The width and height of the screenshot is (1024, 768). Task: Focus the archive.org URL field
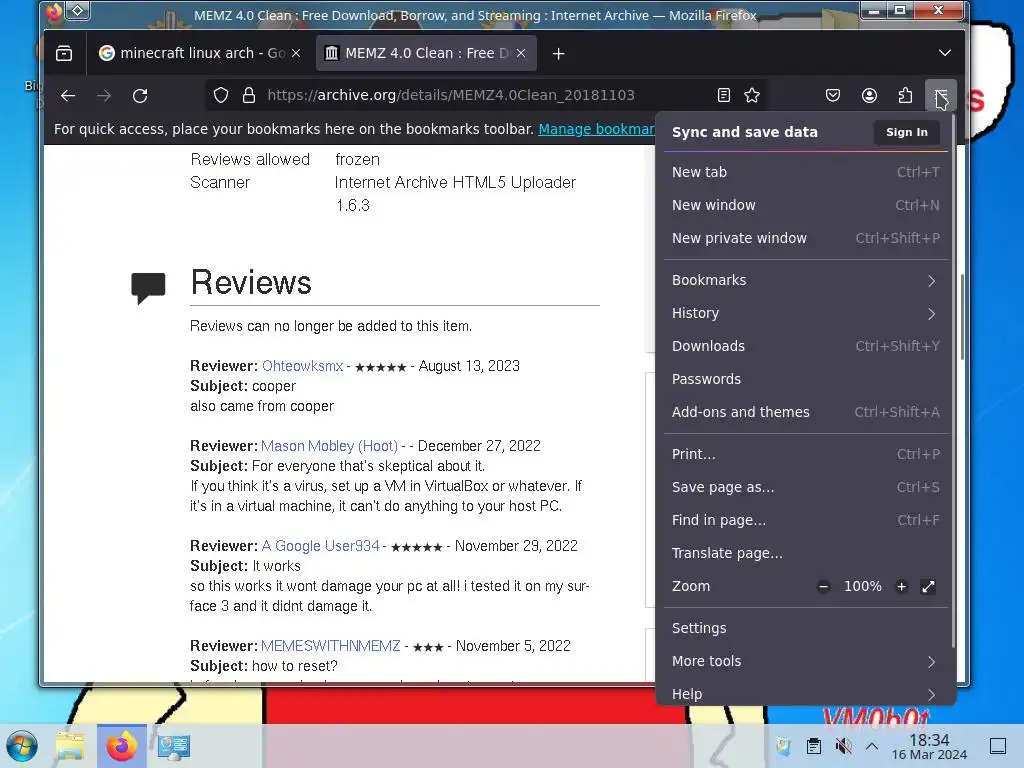click(451, 95)
